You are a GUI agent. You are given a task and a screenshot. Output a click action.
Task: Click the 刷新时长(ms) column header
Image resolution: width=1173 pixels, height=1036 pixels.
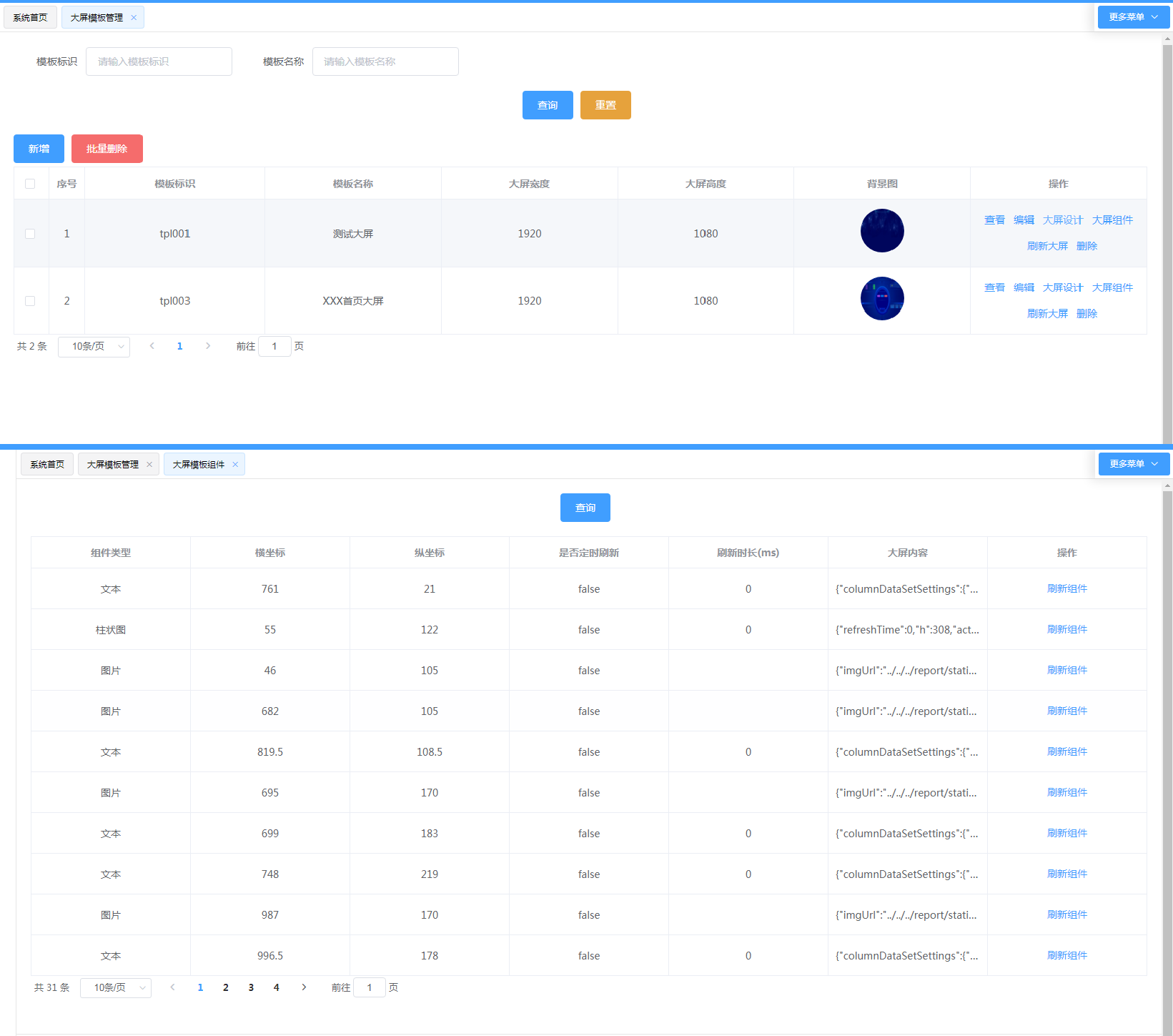(x=748, y=553)
